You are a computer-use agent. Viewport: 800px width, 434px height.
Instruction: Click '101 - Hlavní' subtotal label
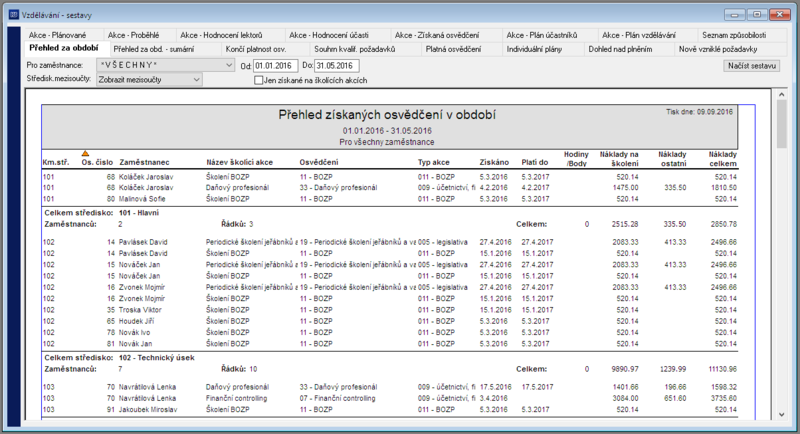coord(139,213)
